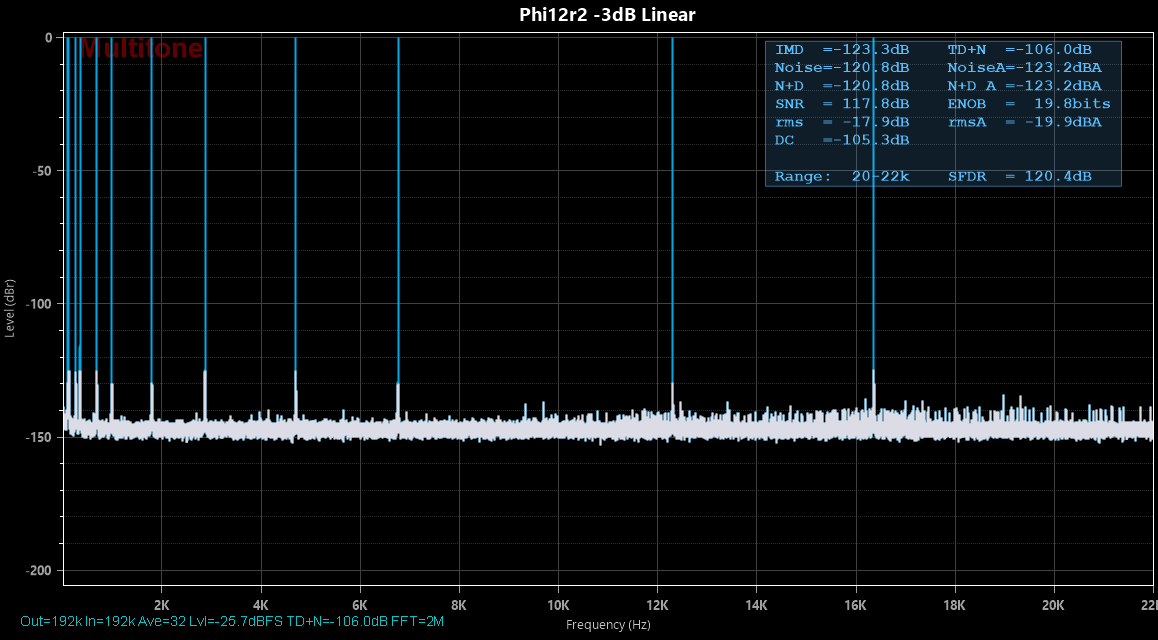
Task: Click the Out=192k status entry
Action: click(x=51, y=622)
